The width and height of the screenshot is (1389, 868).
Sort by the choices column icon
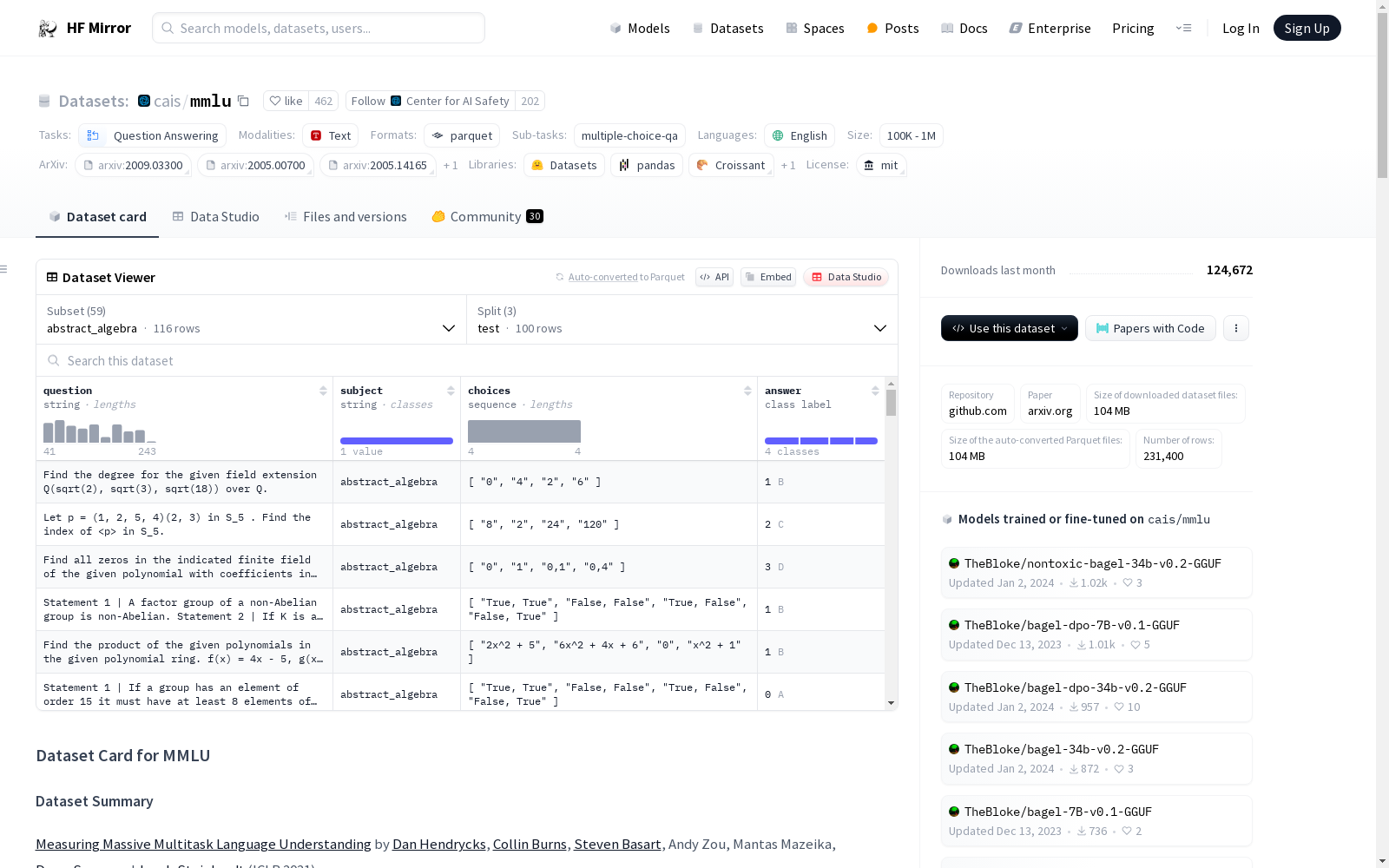coord(747,391)
